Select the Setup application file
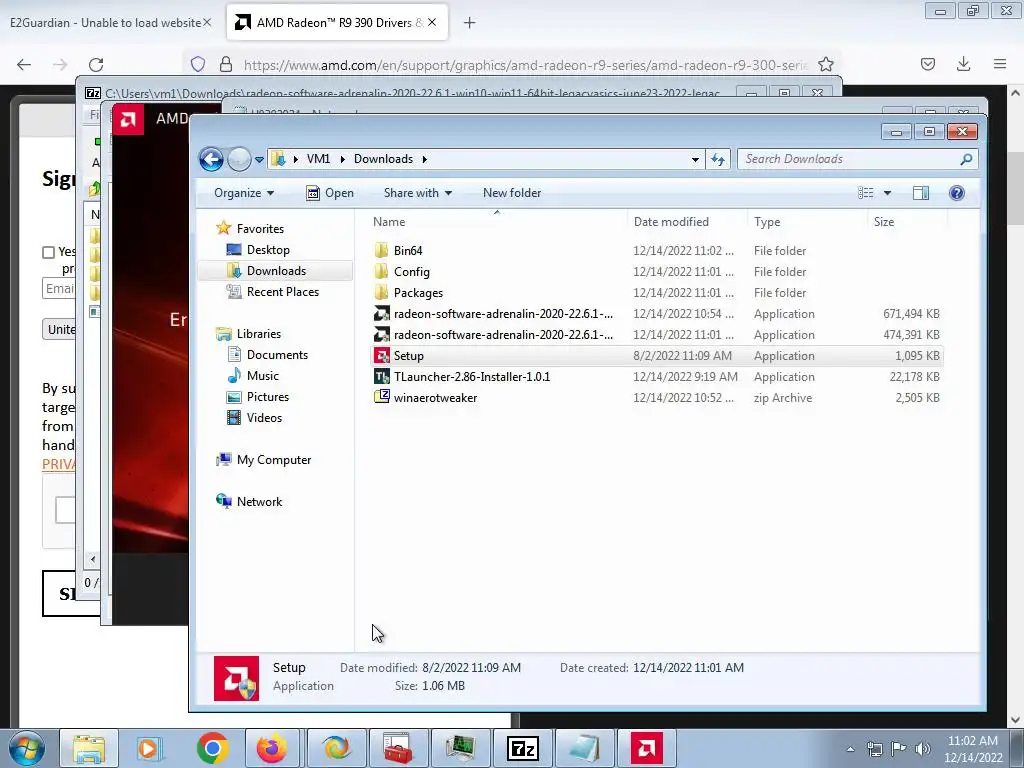Image resolution: width=1024 pixels, height=768 pixels. click(657, 356)
